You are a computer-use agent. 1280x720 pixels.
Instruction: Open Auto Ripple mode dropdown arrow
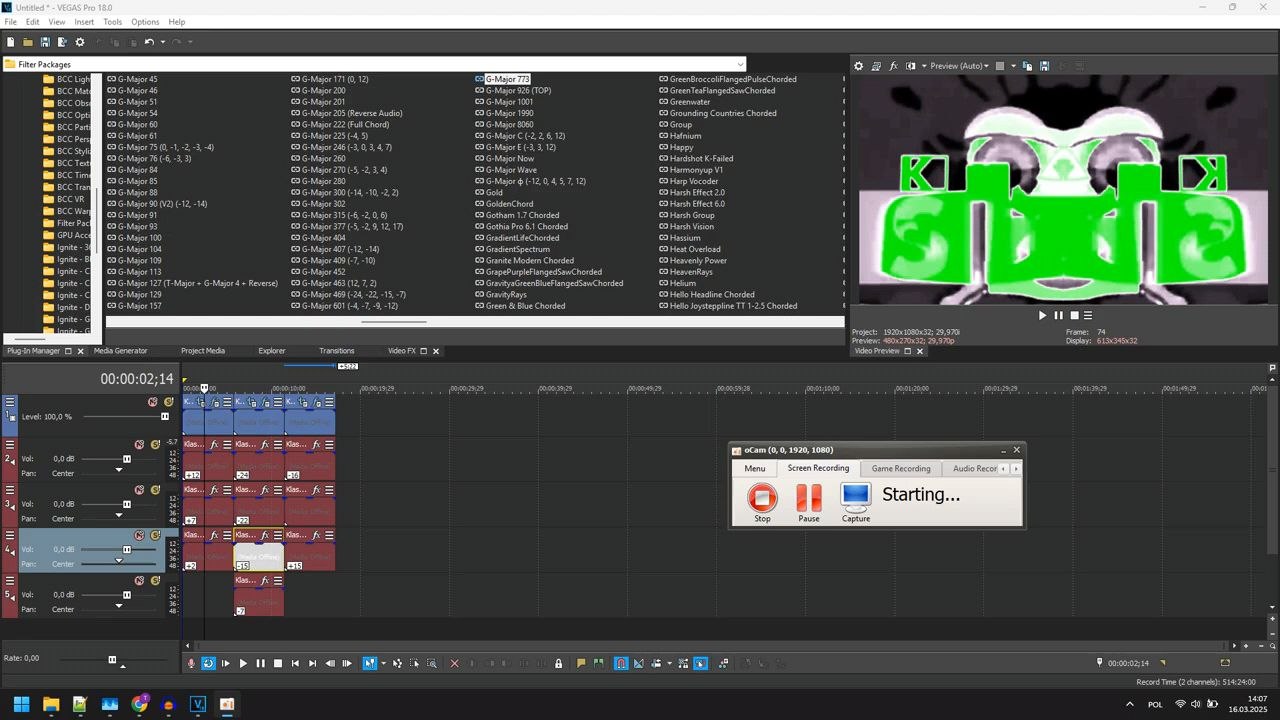(x=669, y=663)
